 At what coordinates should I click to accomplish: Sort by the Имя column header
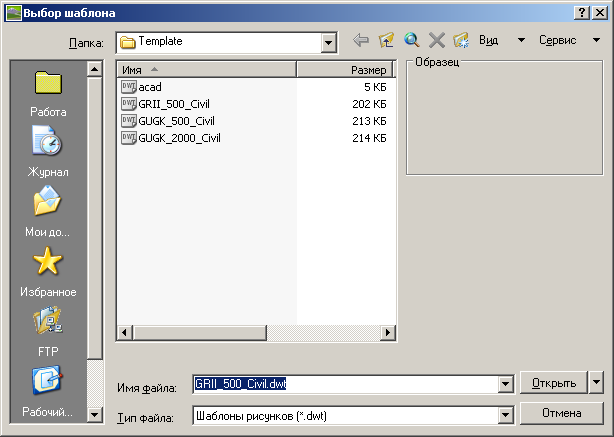coord(207,70)
